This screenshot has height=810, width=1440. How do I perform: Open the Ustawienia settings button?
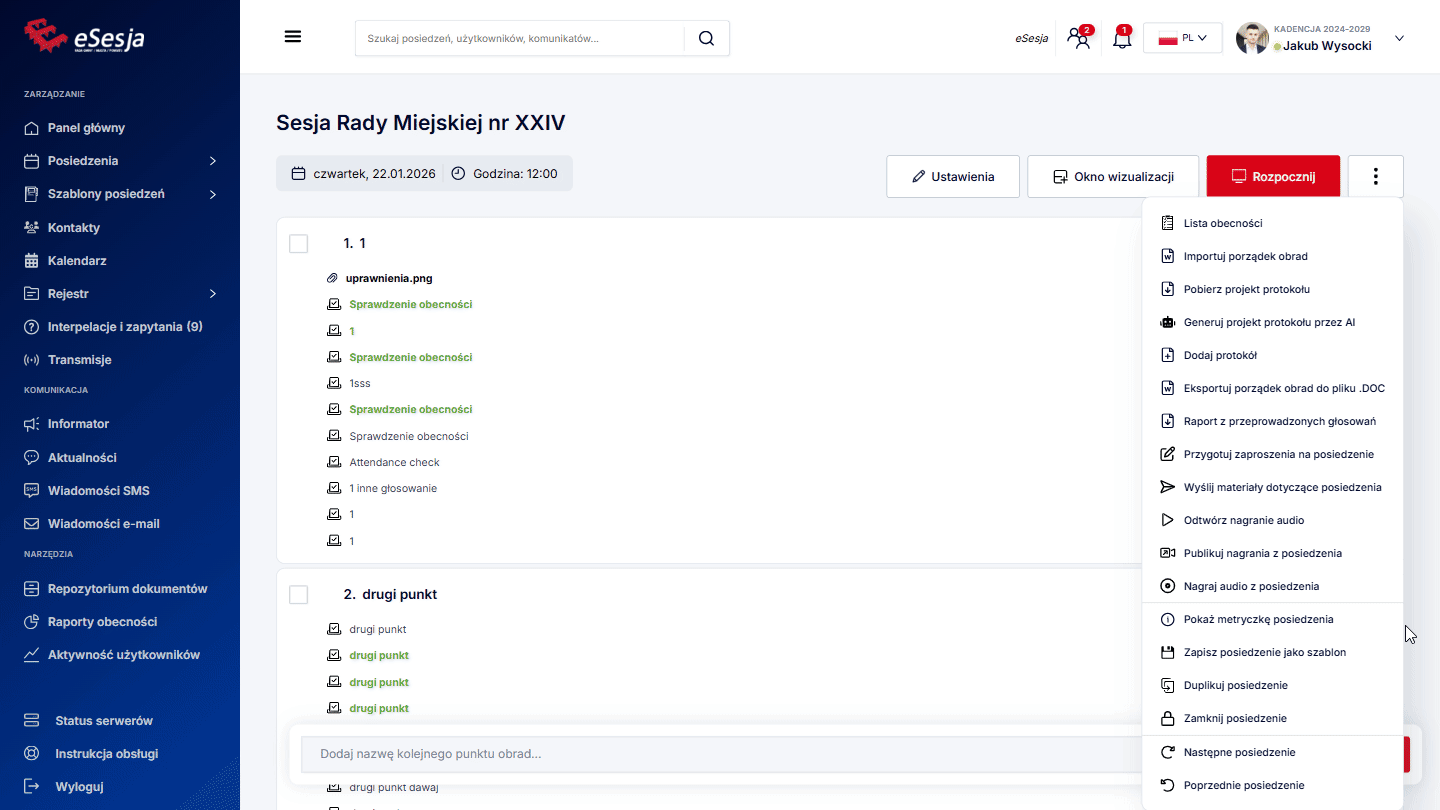click(x=952, y=177)
